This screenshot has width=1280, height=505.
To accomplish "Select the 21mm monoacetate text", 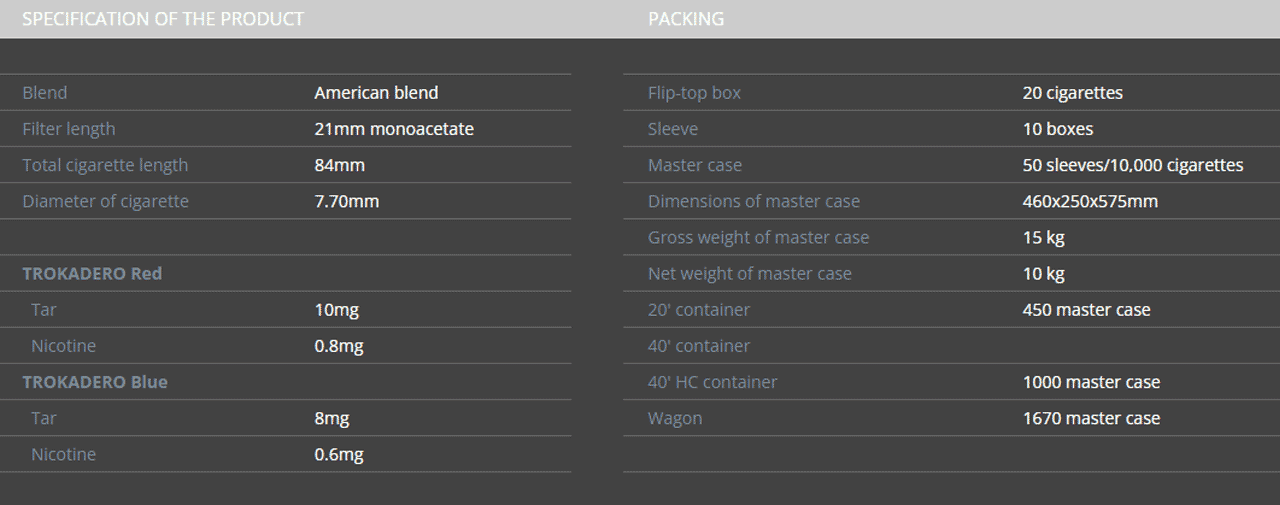I will (394, 129).
